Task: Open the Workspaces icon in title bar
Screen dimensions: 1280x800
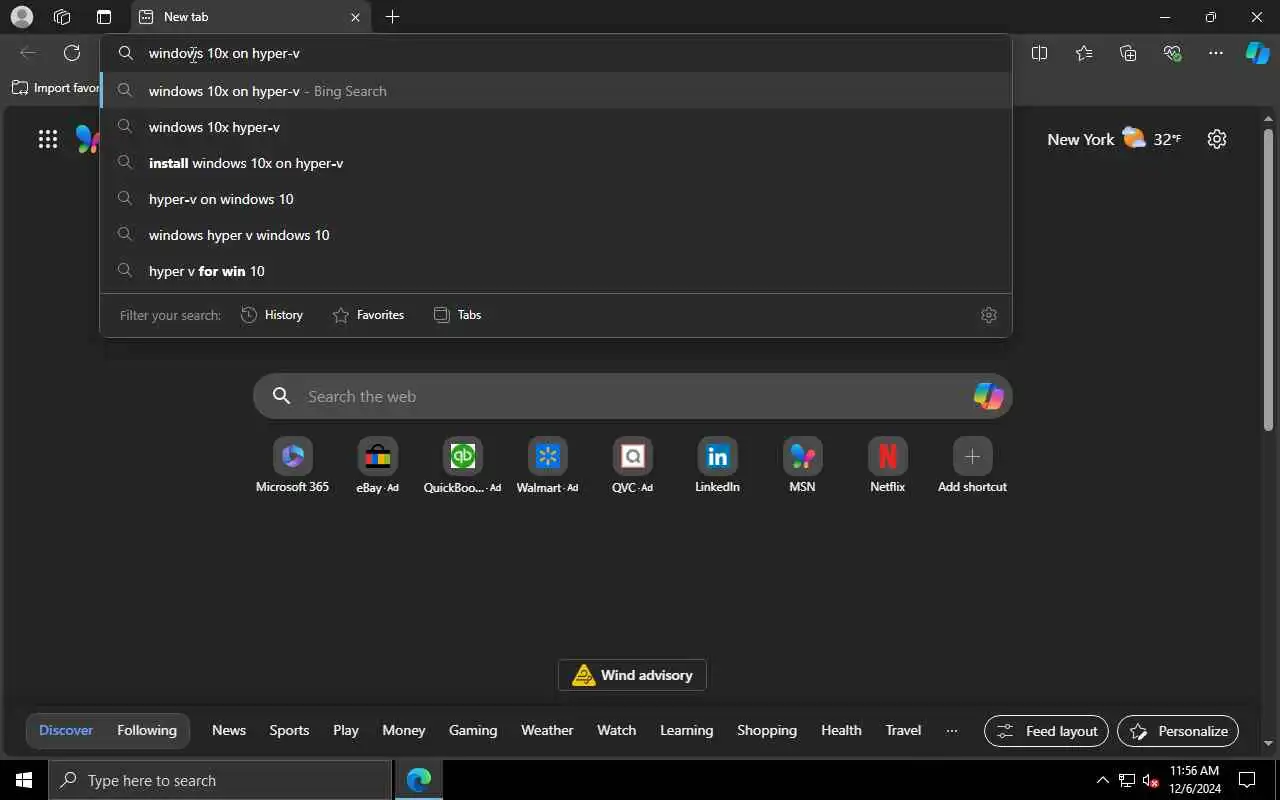Action: click(x=62, y=17)
